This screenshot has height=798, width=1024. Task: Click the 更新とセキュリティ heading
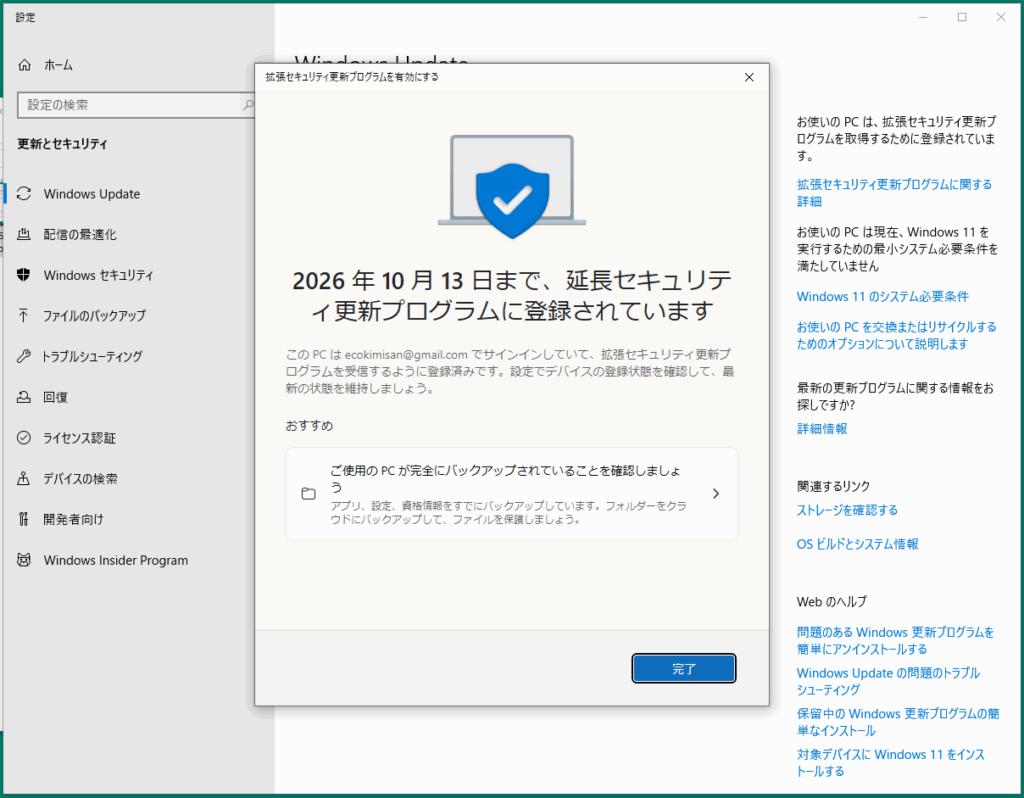[62, 144]
